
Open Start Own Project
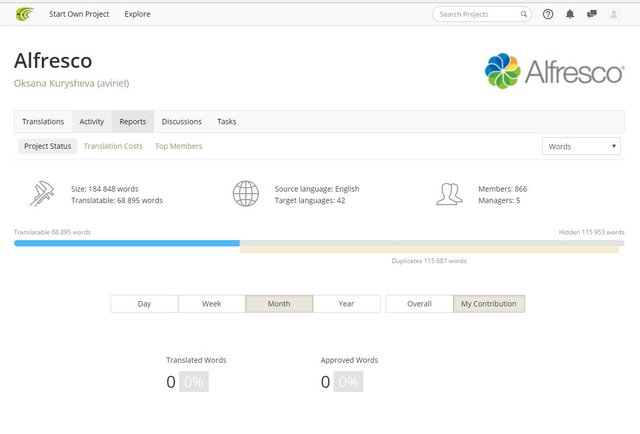(x=79, y=14)
